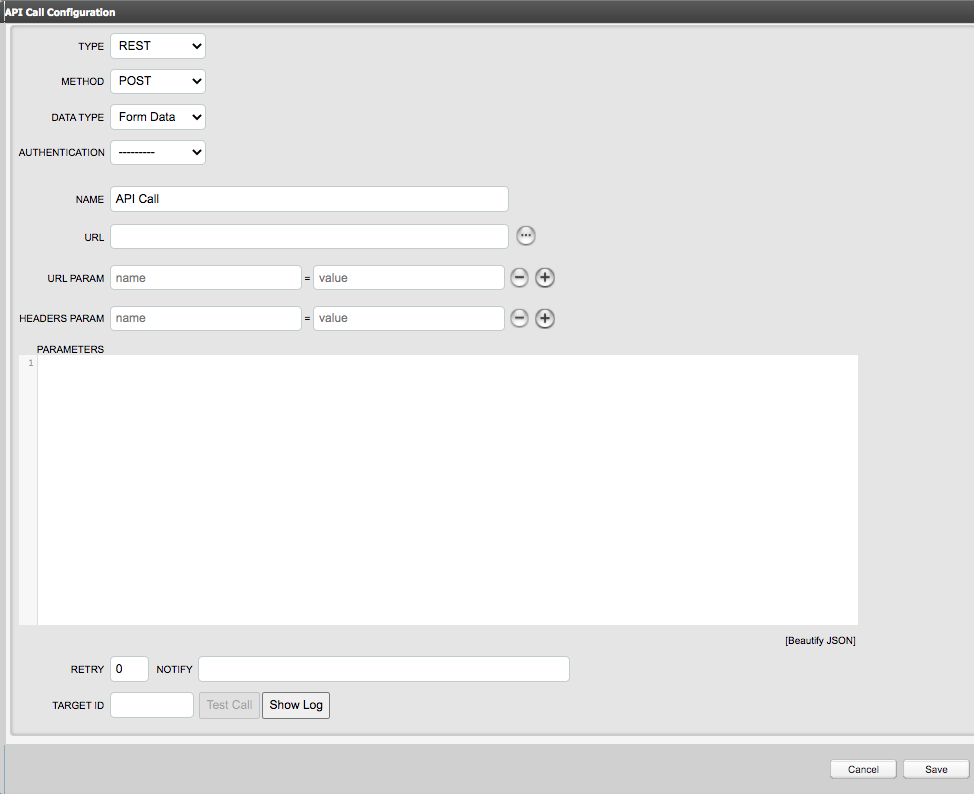Click the Test Call button
The width and height of the screenshot is (974, 794).
[229, 705]
